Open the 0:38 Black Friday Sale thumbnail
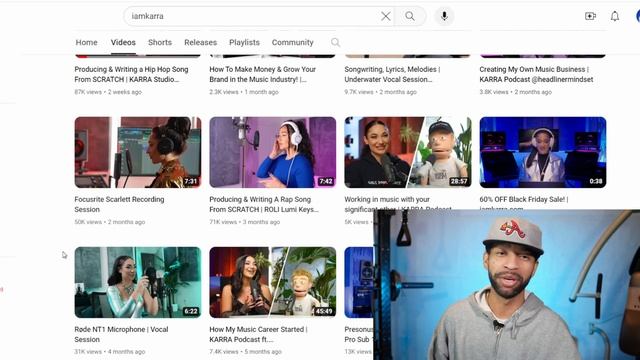640x360 pixels. click(x=543, y=152)
